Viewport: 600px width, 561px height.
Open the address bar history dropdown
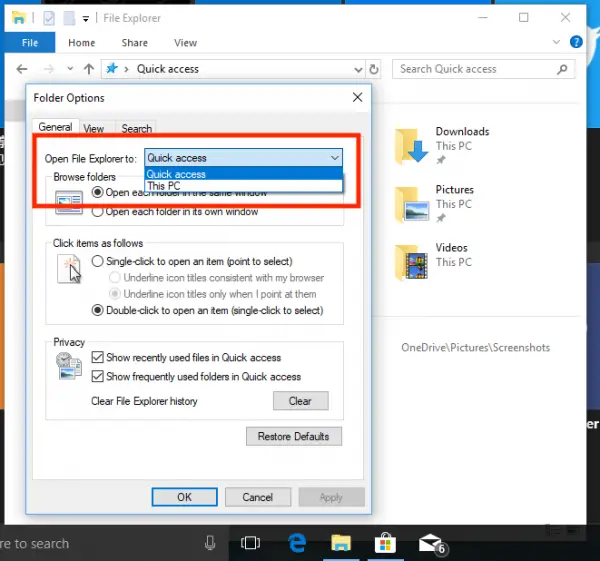[x=358, y=70]
